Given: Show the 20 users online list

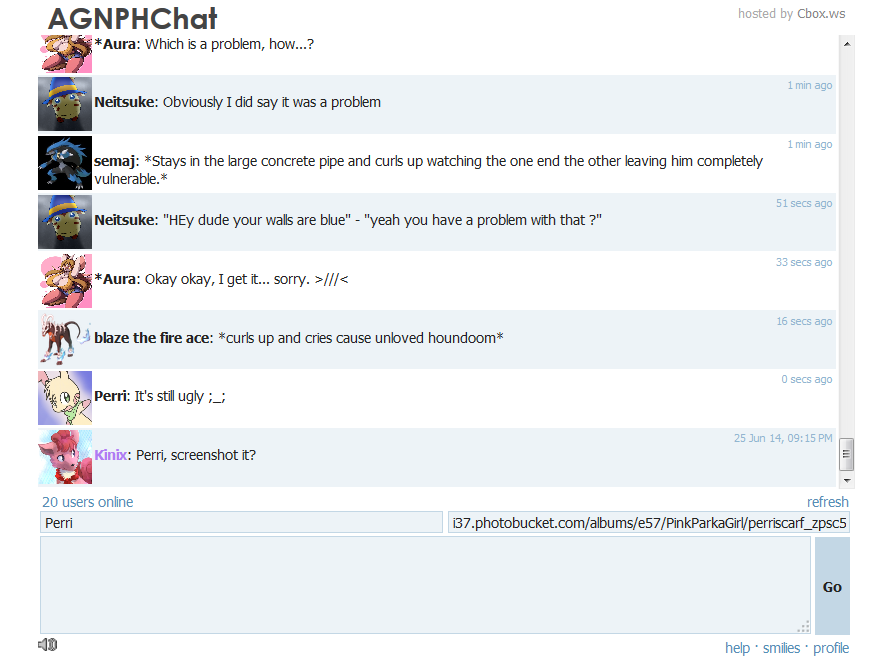Looking at the screenshot, I should click(x=88, y=502).
